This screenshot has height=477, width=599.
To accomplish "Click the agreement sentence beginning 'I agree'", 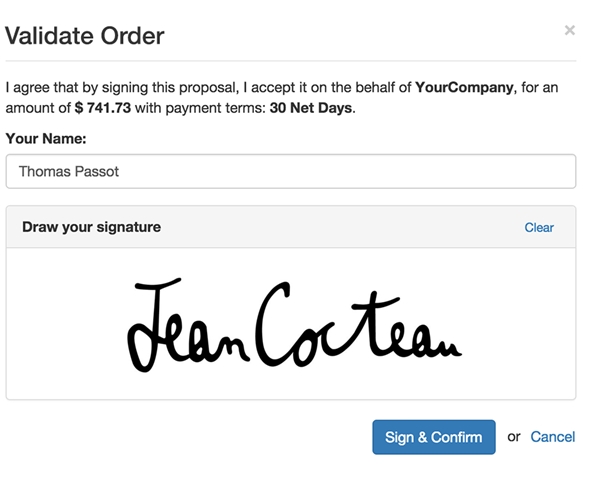I will [x=282, y=98].
